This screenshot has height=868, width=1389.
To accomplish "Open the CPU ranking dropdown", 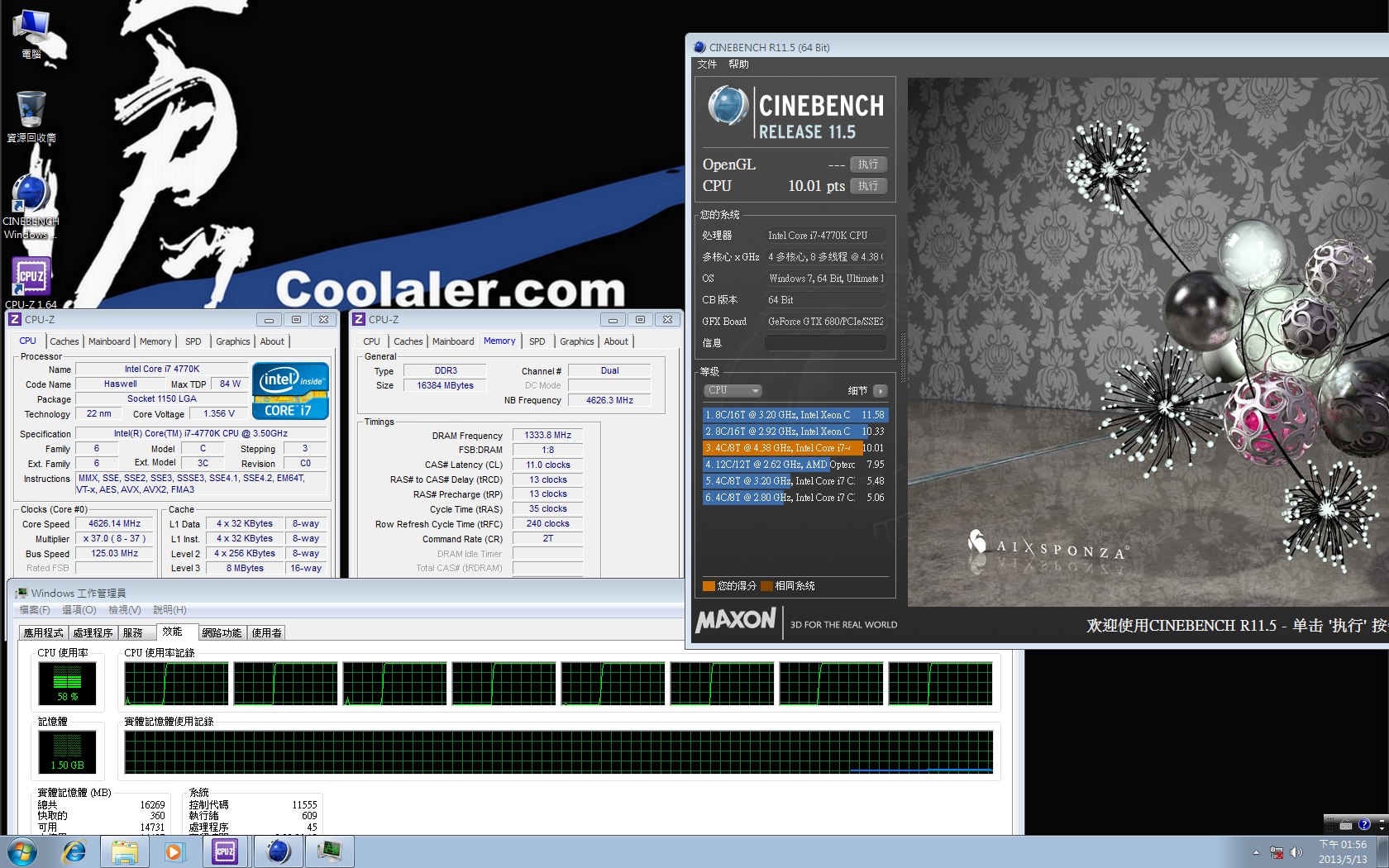I will [733, 390].
